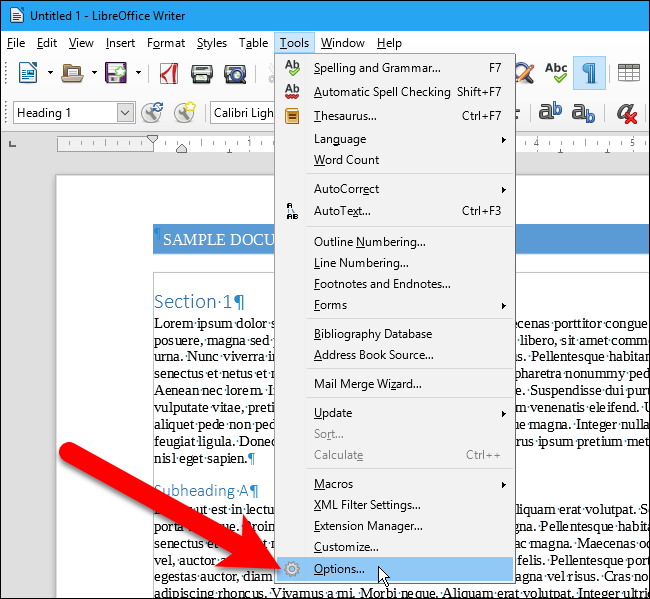Screen dimensions: 650x599
Task: Expand the Macros submenu
Action: click(333, 484)
